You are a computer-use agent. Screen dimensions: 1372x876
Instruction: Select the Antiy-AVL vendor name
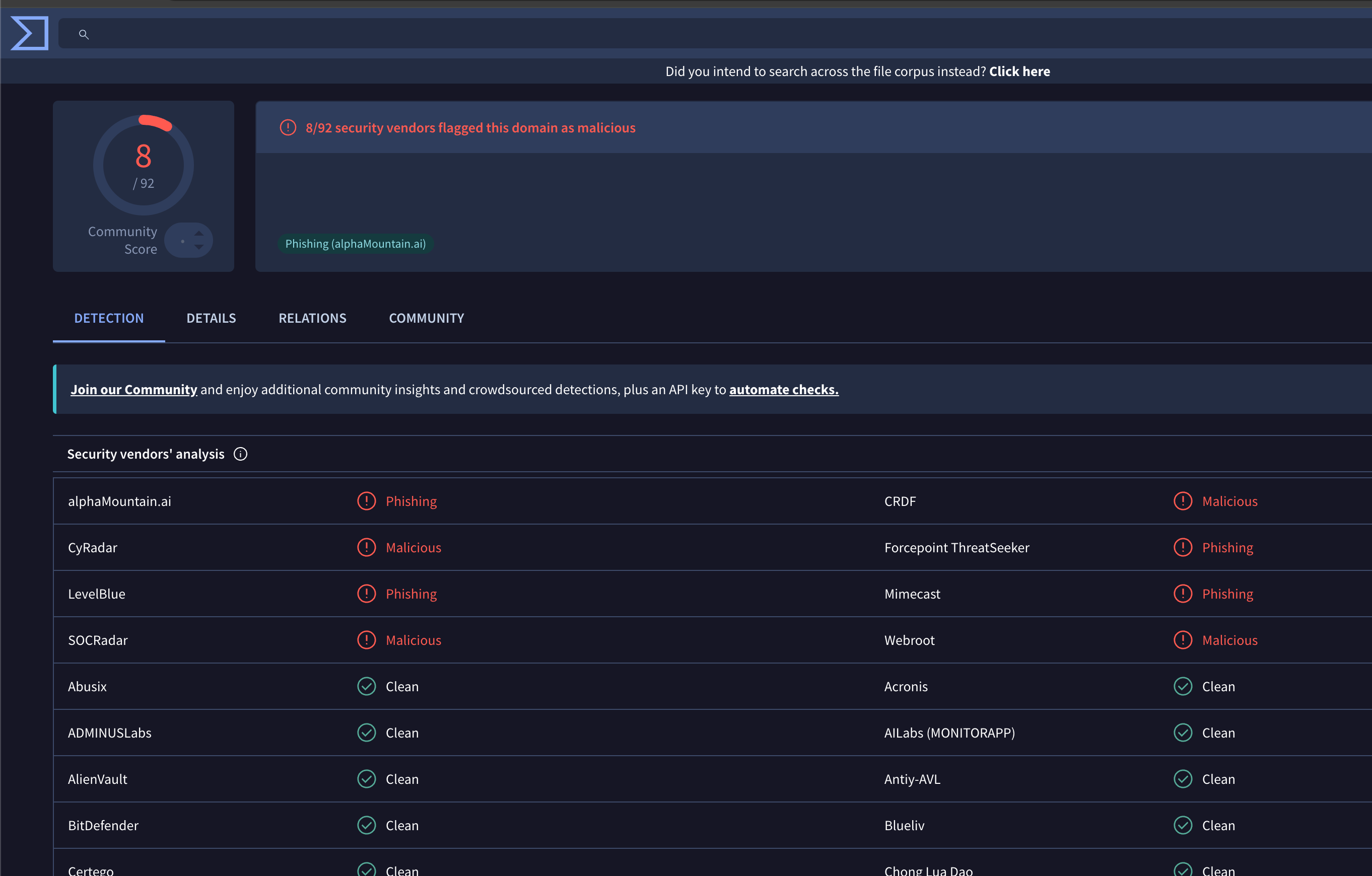(912, 779)
